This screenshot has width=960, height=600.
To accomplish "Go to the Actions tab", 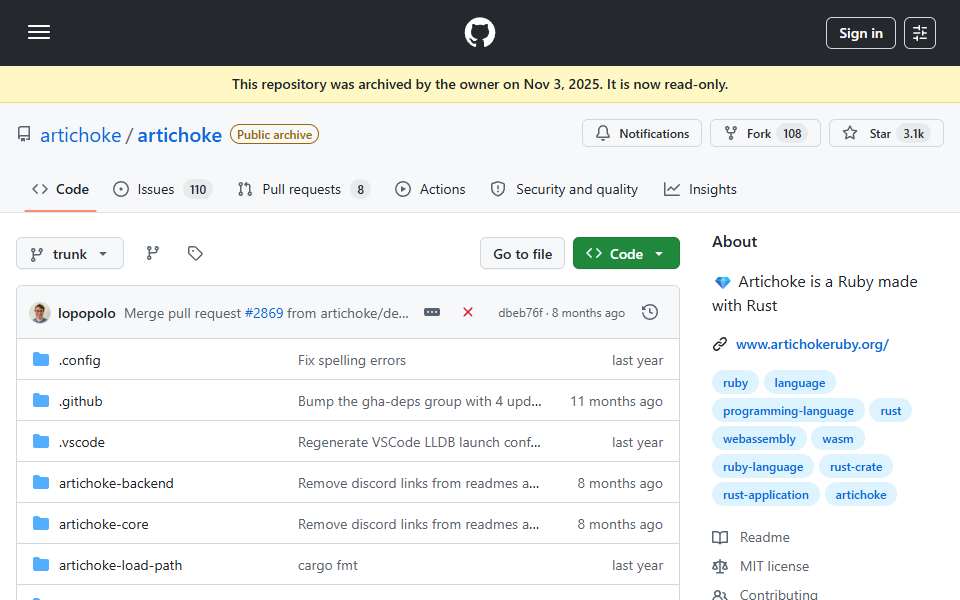I will coord(430,189).
